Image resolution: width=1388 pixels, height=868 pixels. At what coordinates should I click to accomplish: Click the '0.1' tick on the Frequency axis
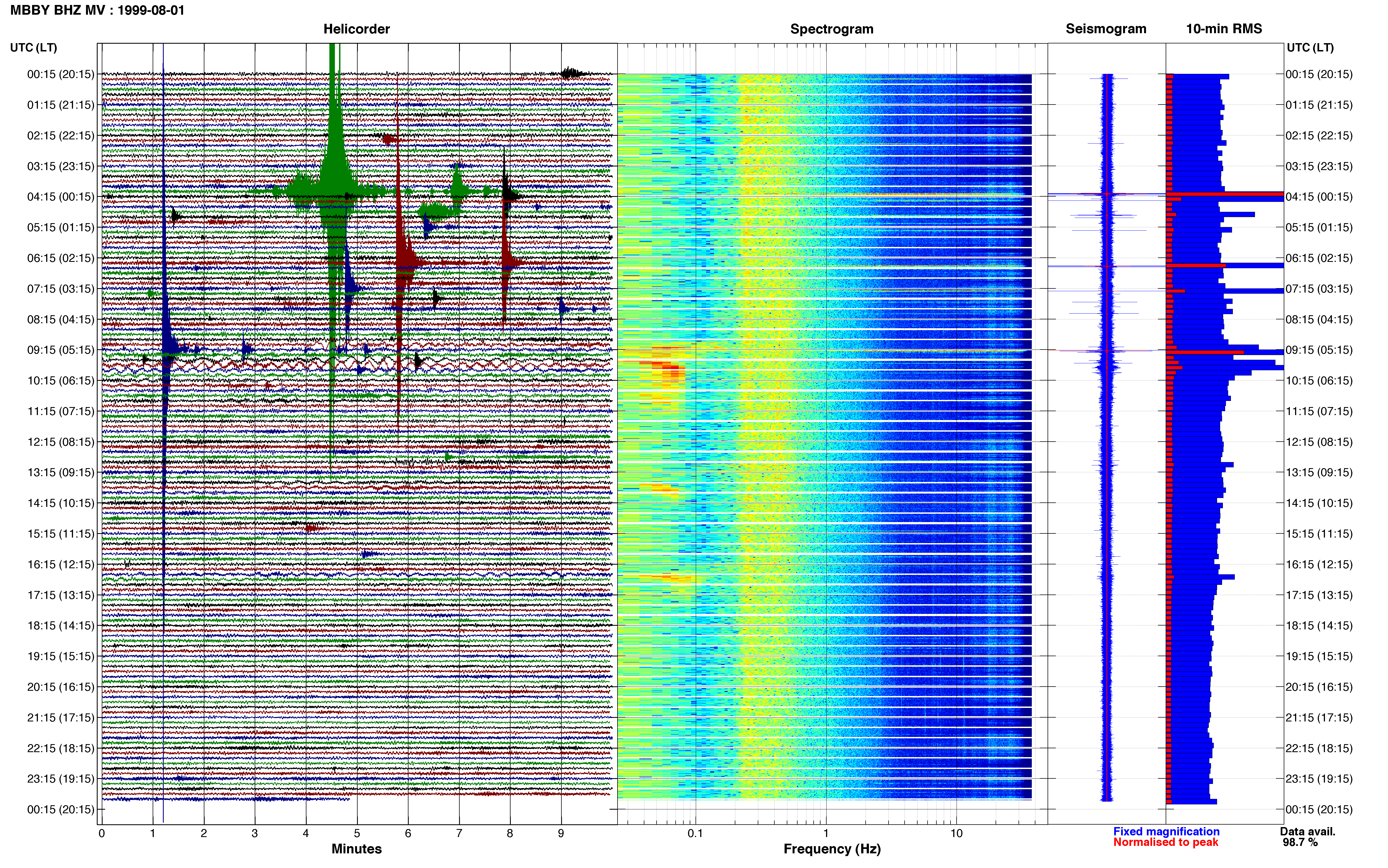pos(695,833)
